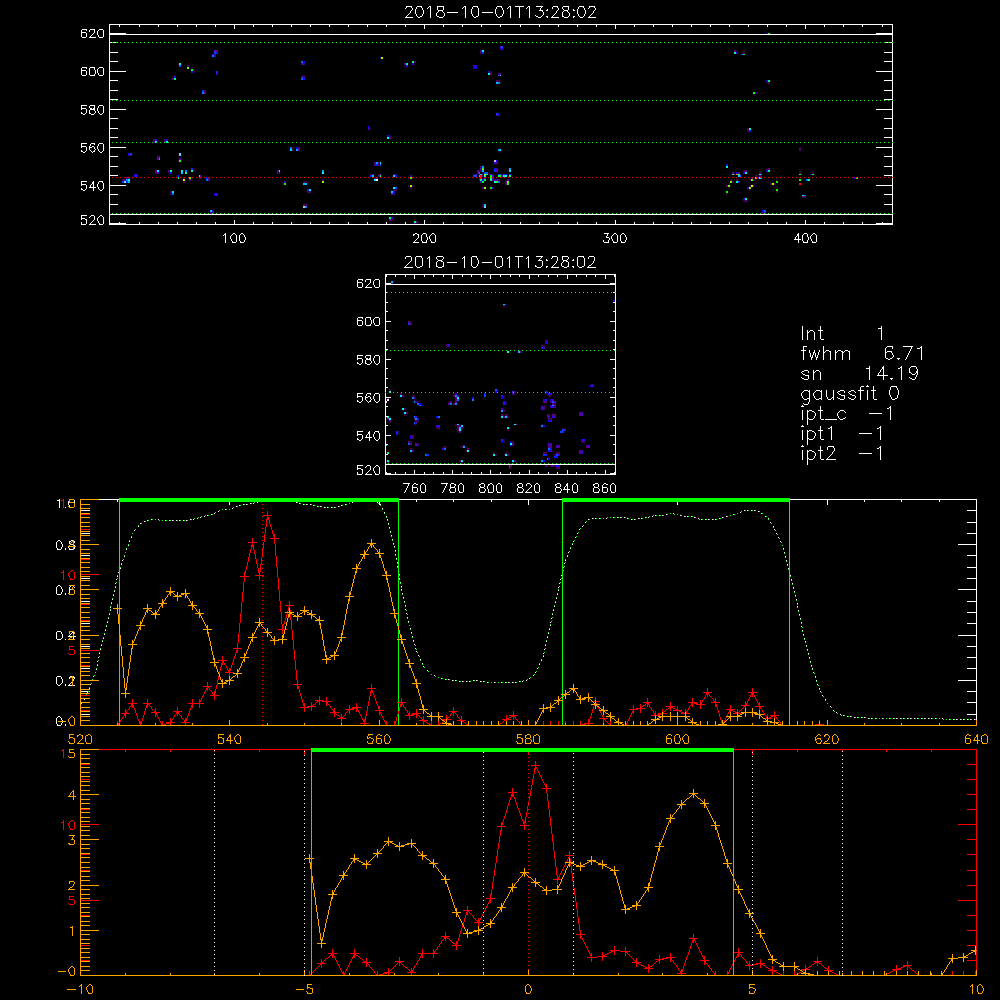1000x1000 pixels.
Task: Click the 'ipt1 -1' readout
Action: (842, 434)
